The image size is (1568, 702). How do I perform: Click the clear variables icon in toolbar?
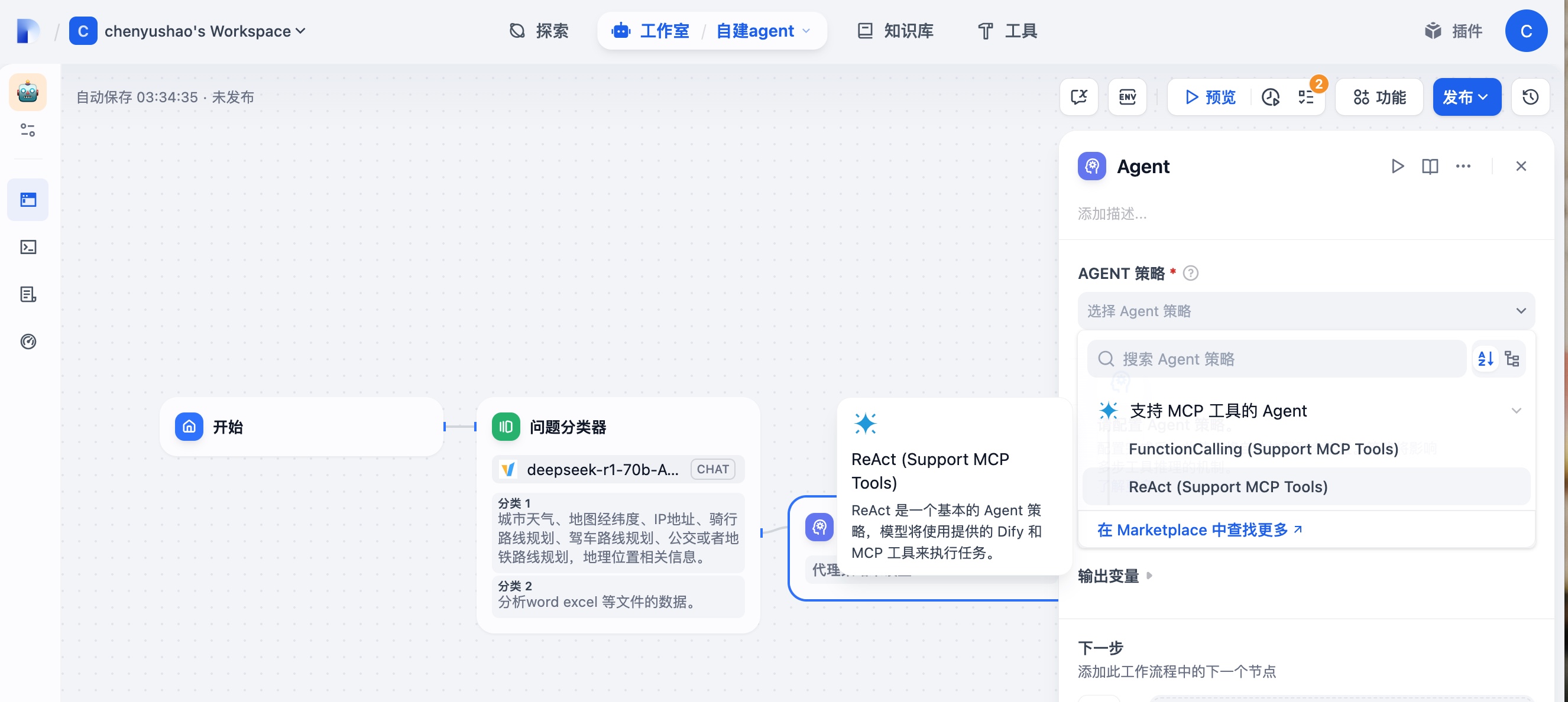click(1078, 97)
